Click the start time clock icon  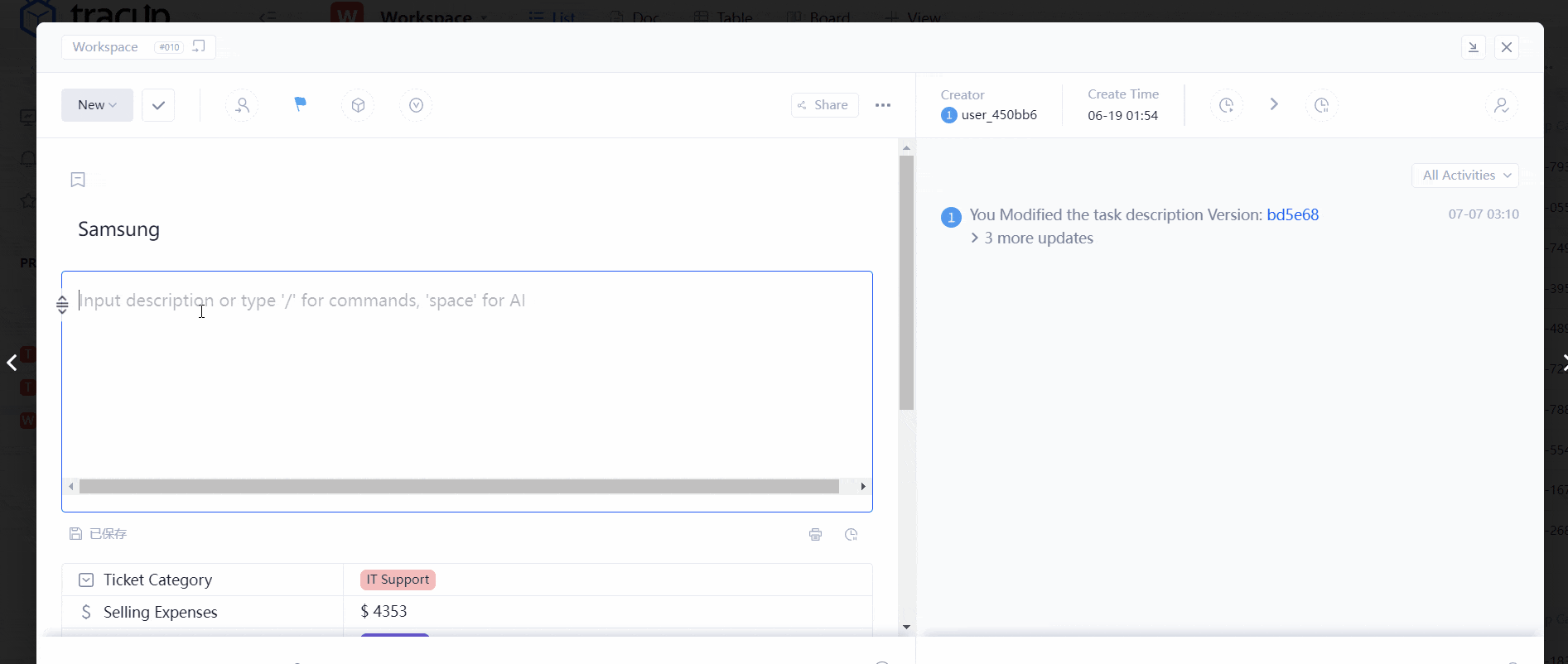click(x=1226, y=105)
